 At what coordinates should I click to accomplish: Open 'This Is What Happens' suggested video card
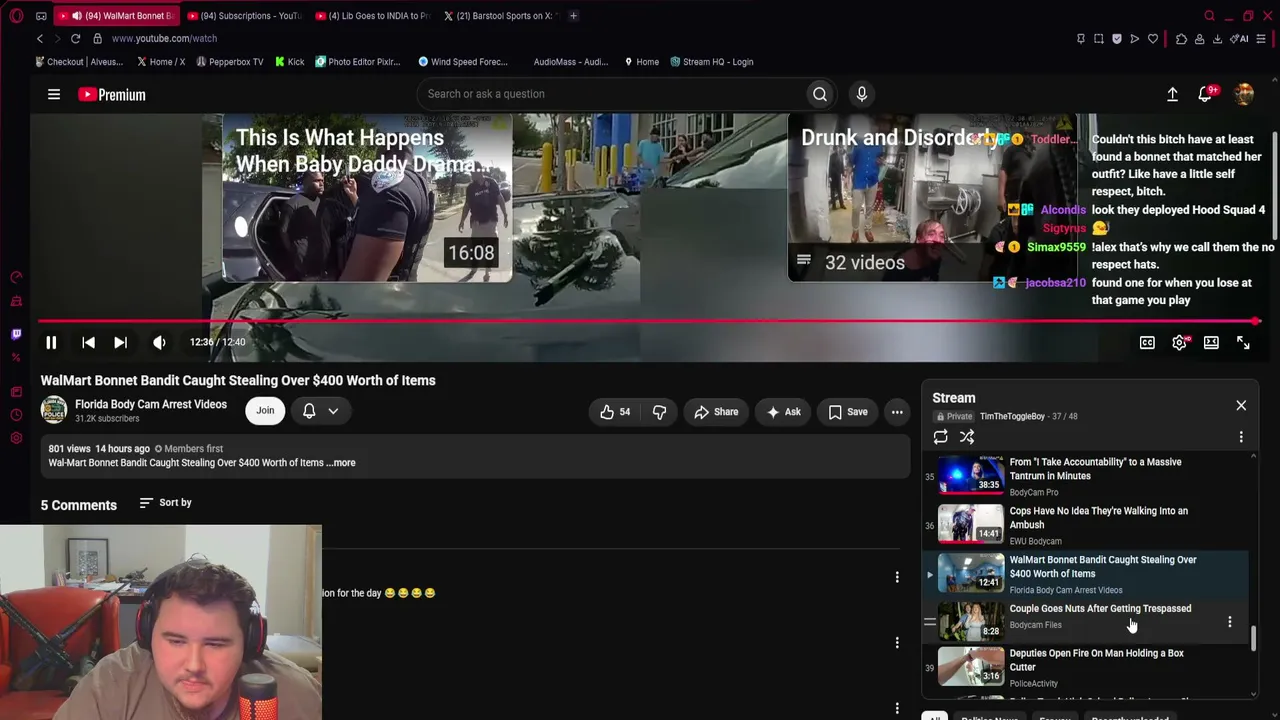[367, 198]
